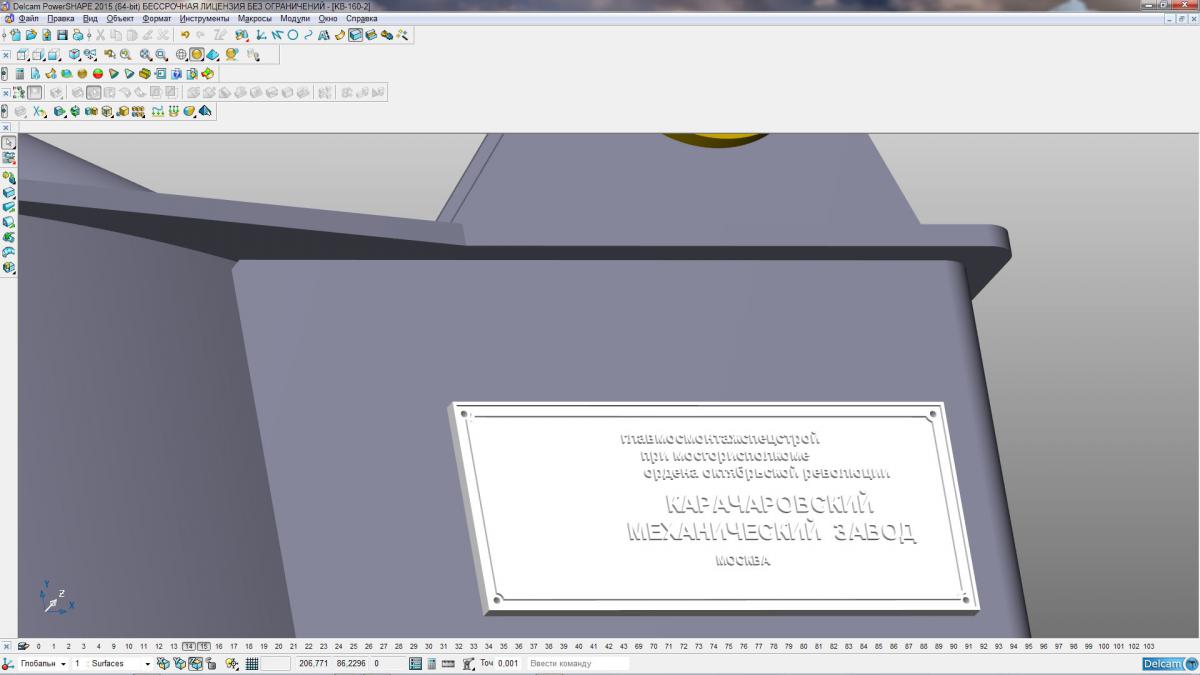Undo the last action via yellow arrow
Screen dimensions: 1200x675
185,35
